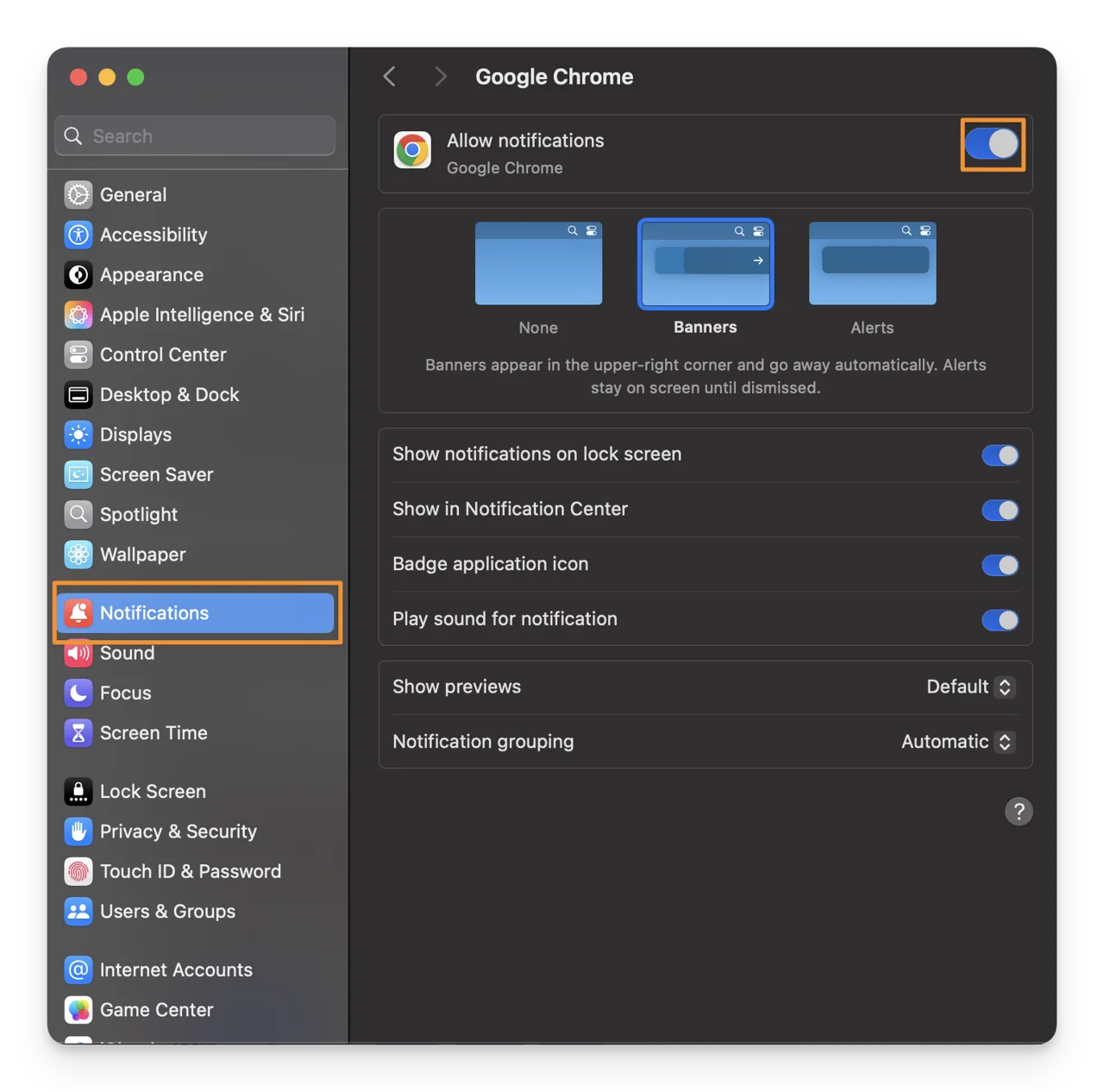
Task: Click the Screen Time sidebar label
Action: coord(154,732)
